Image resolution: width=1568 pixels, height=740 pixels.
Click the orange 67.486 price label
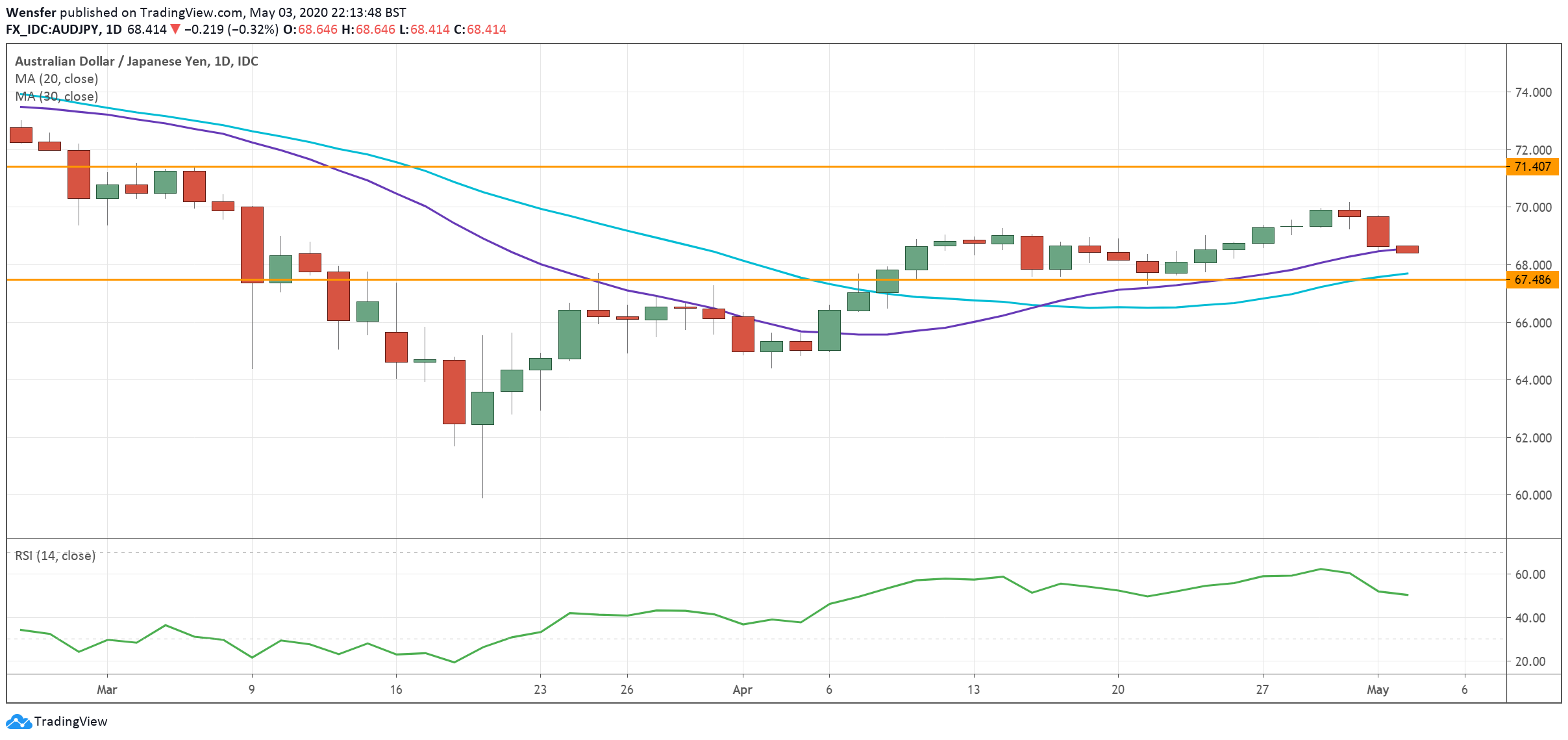[x=1532, y=280]
